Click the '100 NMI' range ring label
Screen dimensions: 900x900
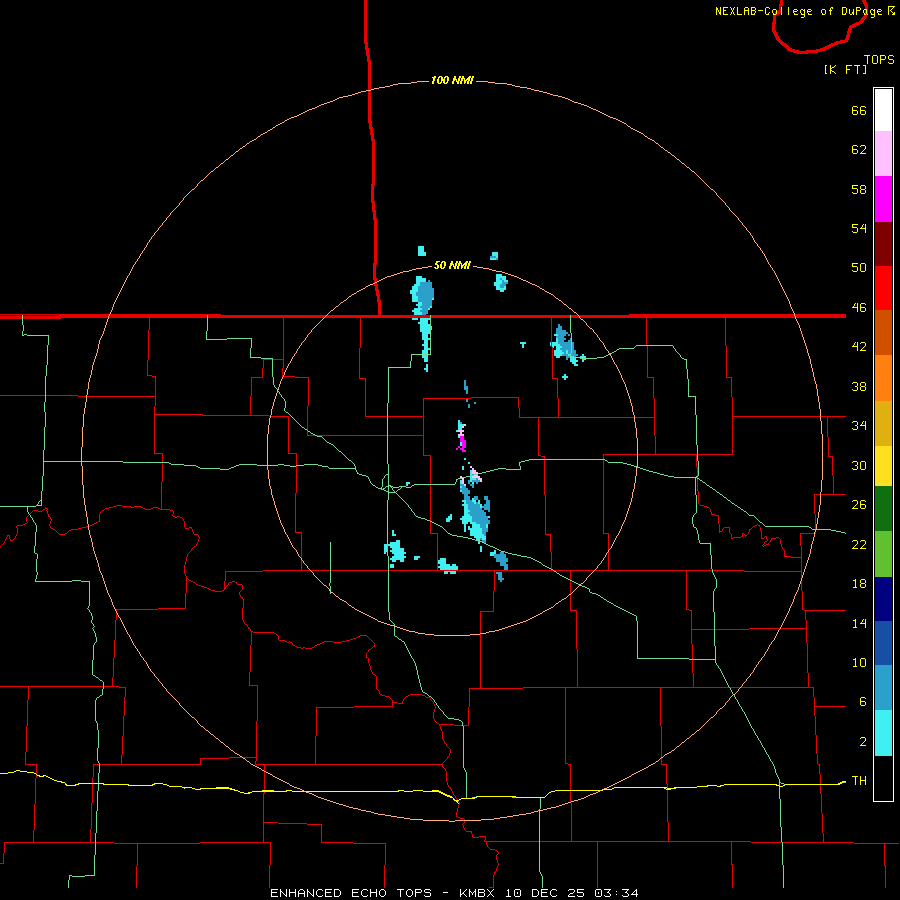(452, 80)
